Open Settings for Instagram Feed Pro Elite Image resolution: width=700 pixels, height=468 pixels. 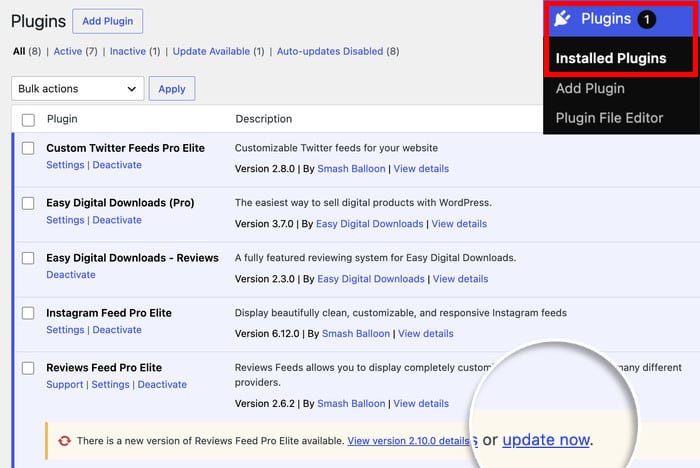65,330
